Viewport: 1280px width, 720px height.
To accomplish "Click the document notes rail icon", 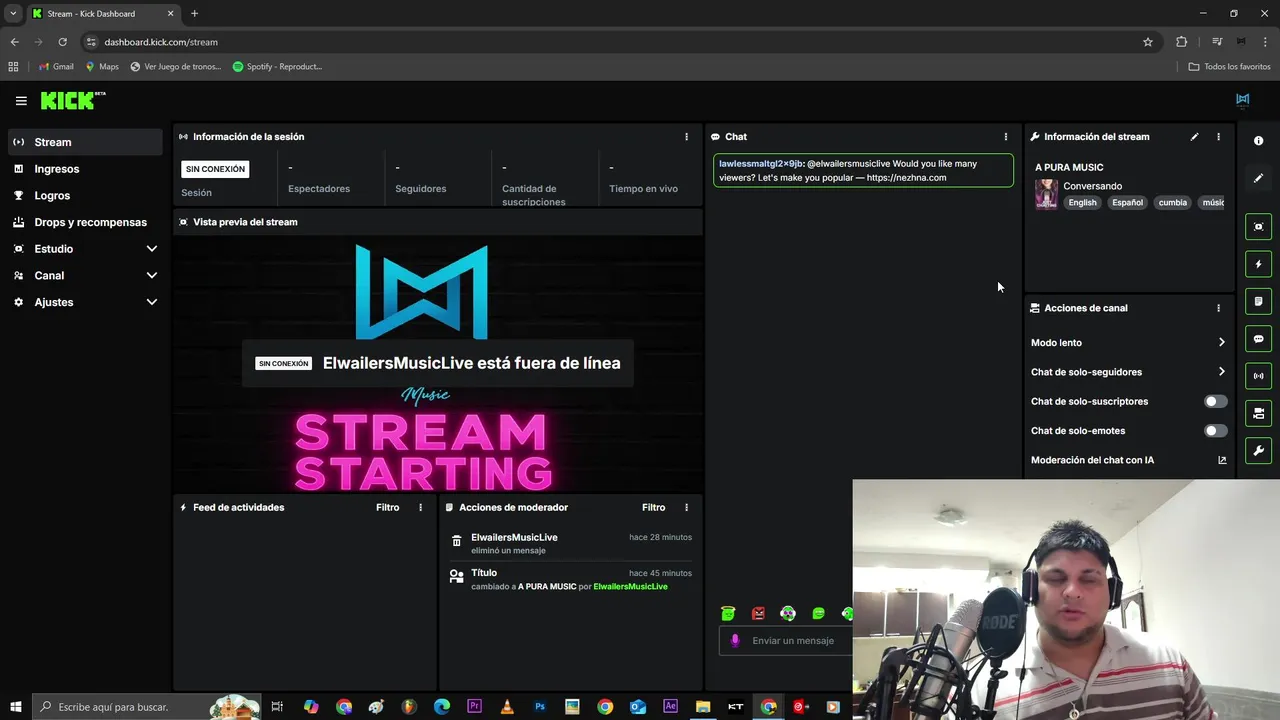I will click(x=1258, y=301).
